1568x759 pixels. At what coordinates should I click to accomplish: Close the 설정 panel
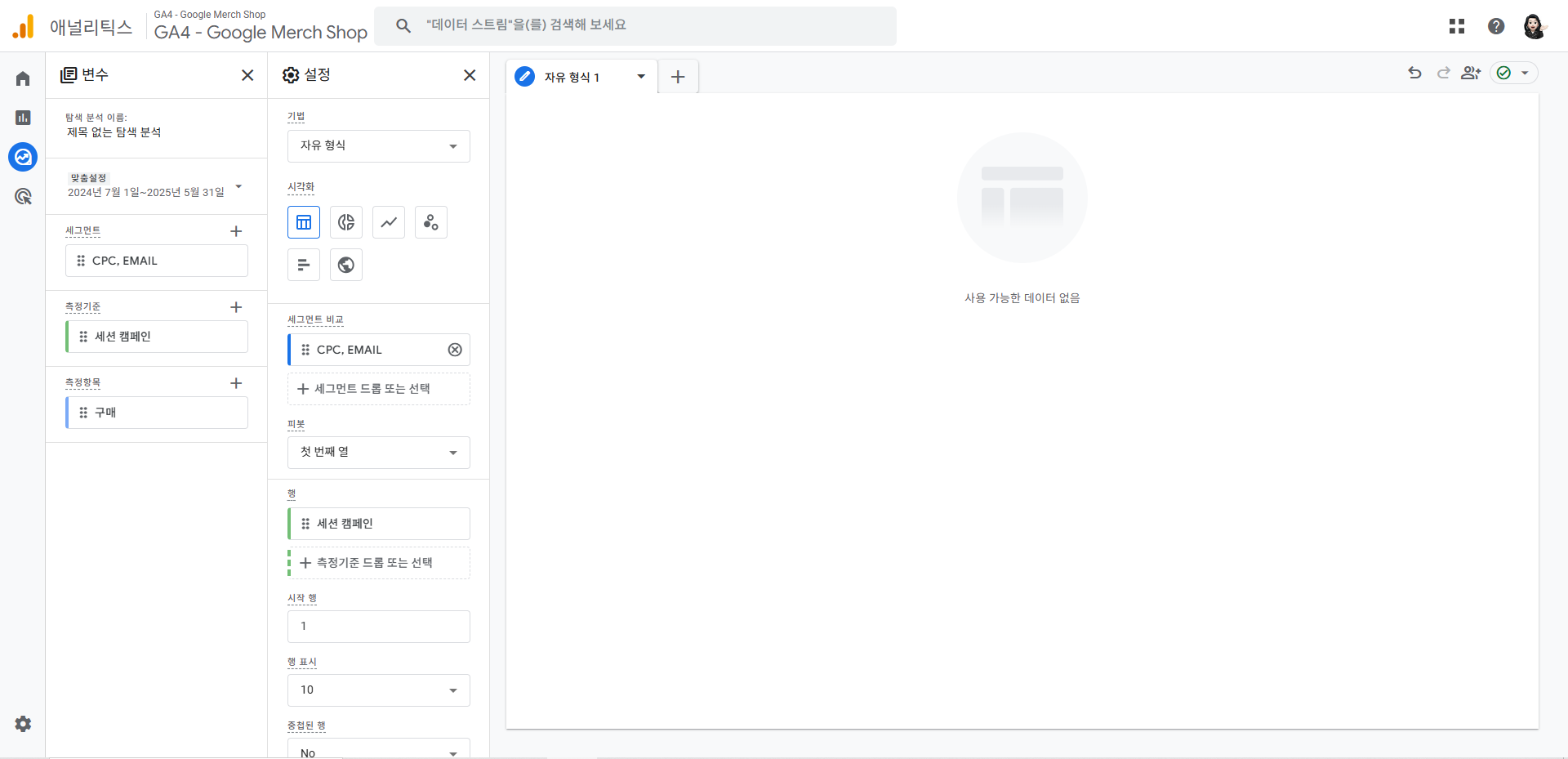pos(470,75)
